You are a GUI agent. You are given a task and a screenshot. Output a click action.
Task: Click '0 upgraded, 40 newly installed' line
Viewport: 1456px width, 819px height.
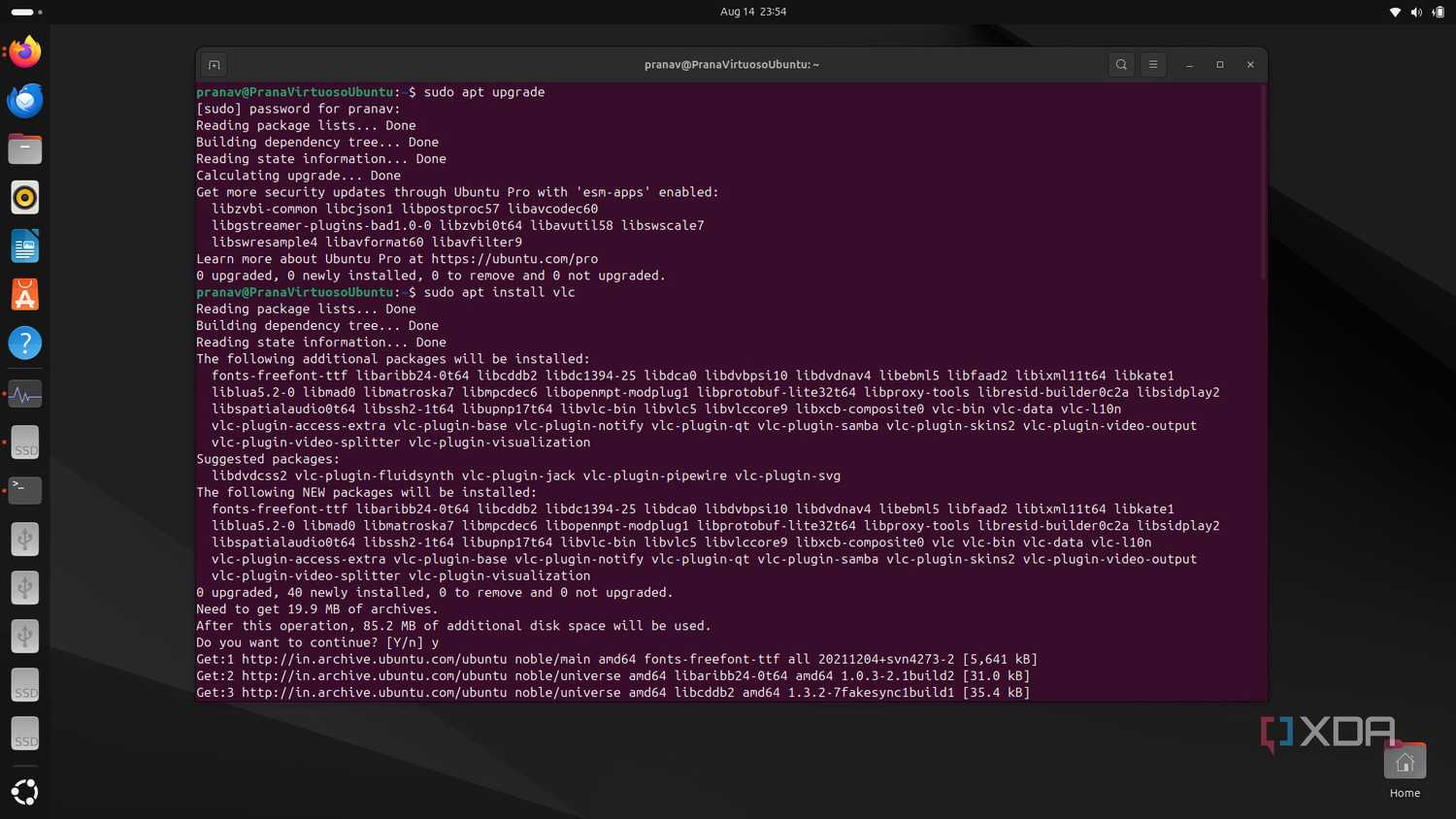pyautogui.click(x=434, y=593)
